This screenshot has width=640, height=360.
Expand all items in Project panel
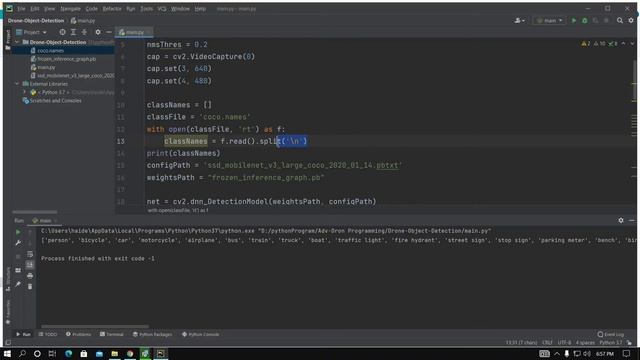coord(73,32)
